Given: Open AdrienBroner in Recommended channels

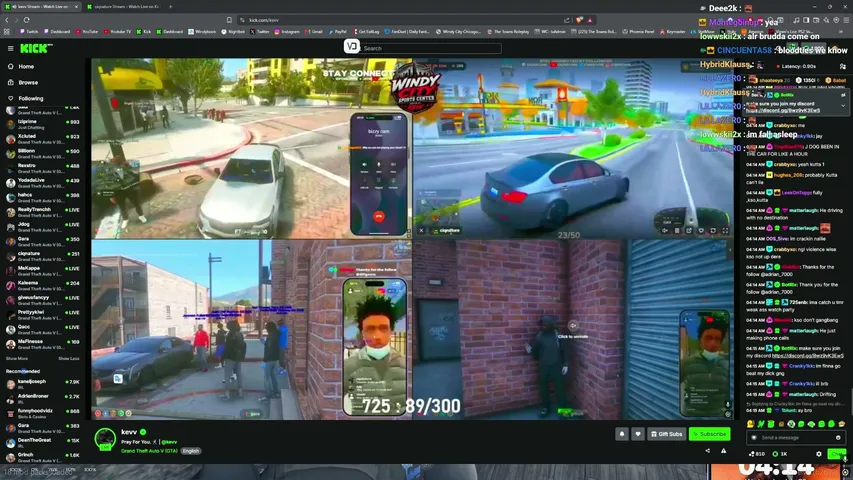Looking at the screenshot, I should (x=42, y=399).
